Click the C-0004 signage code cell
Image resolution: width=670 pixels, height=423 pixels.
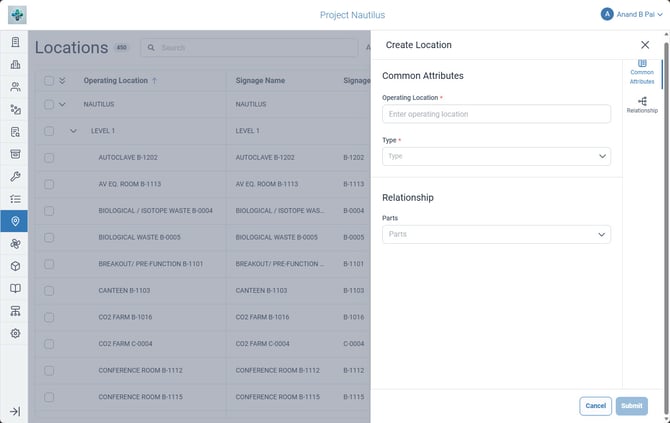coord(353,344)
